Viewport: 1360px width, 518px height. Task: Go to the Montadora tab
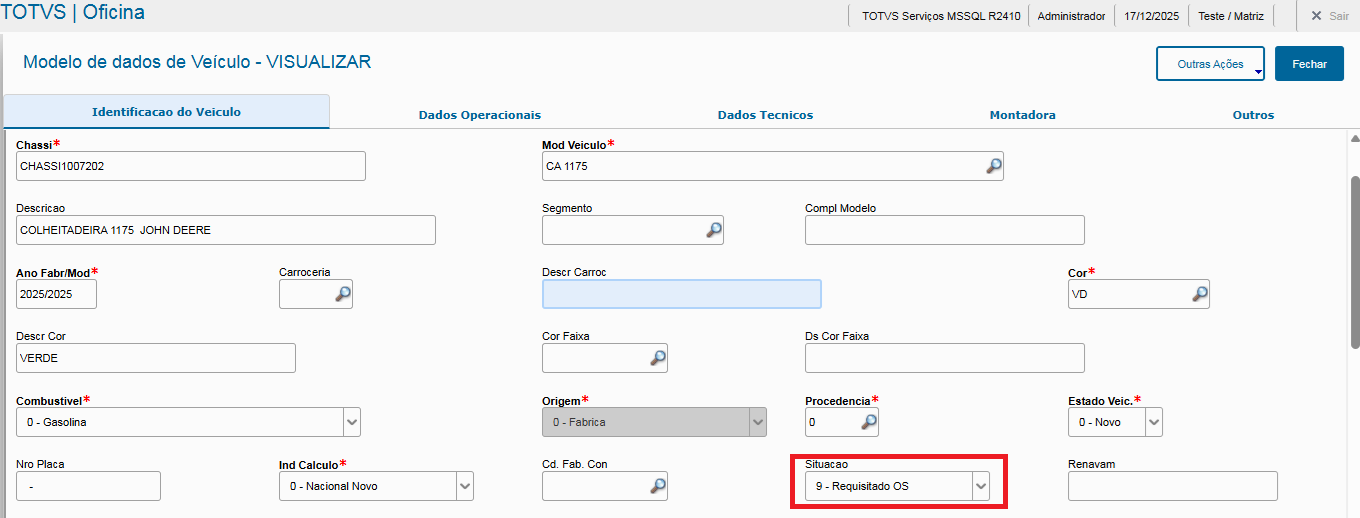[1022, 115]
